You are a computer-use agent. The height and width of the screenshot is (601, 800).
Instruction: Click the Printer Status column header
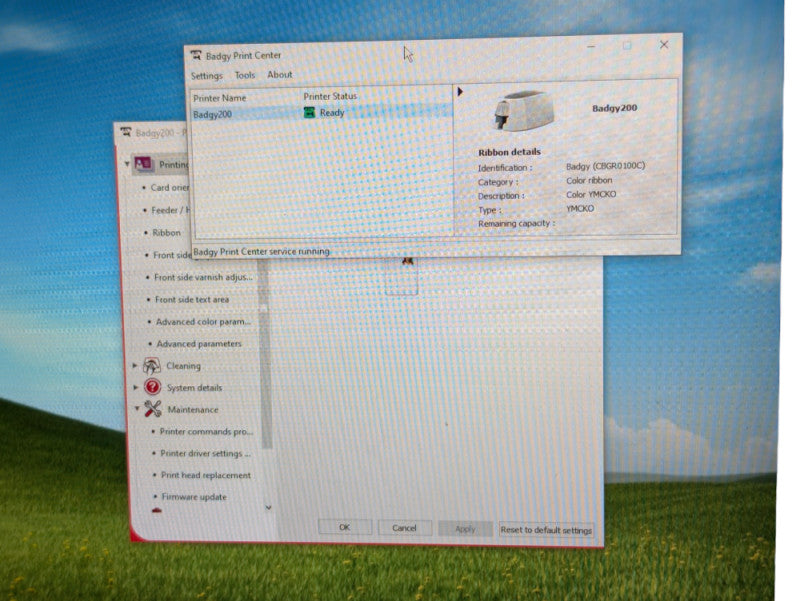pos(330,96)
